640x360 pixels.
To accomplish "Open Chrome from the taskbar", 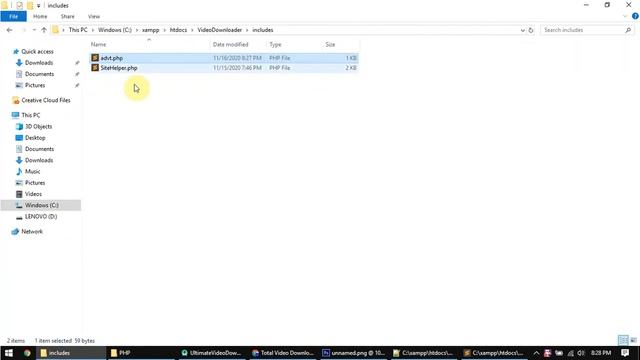I will (27, 353).
